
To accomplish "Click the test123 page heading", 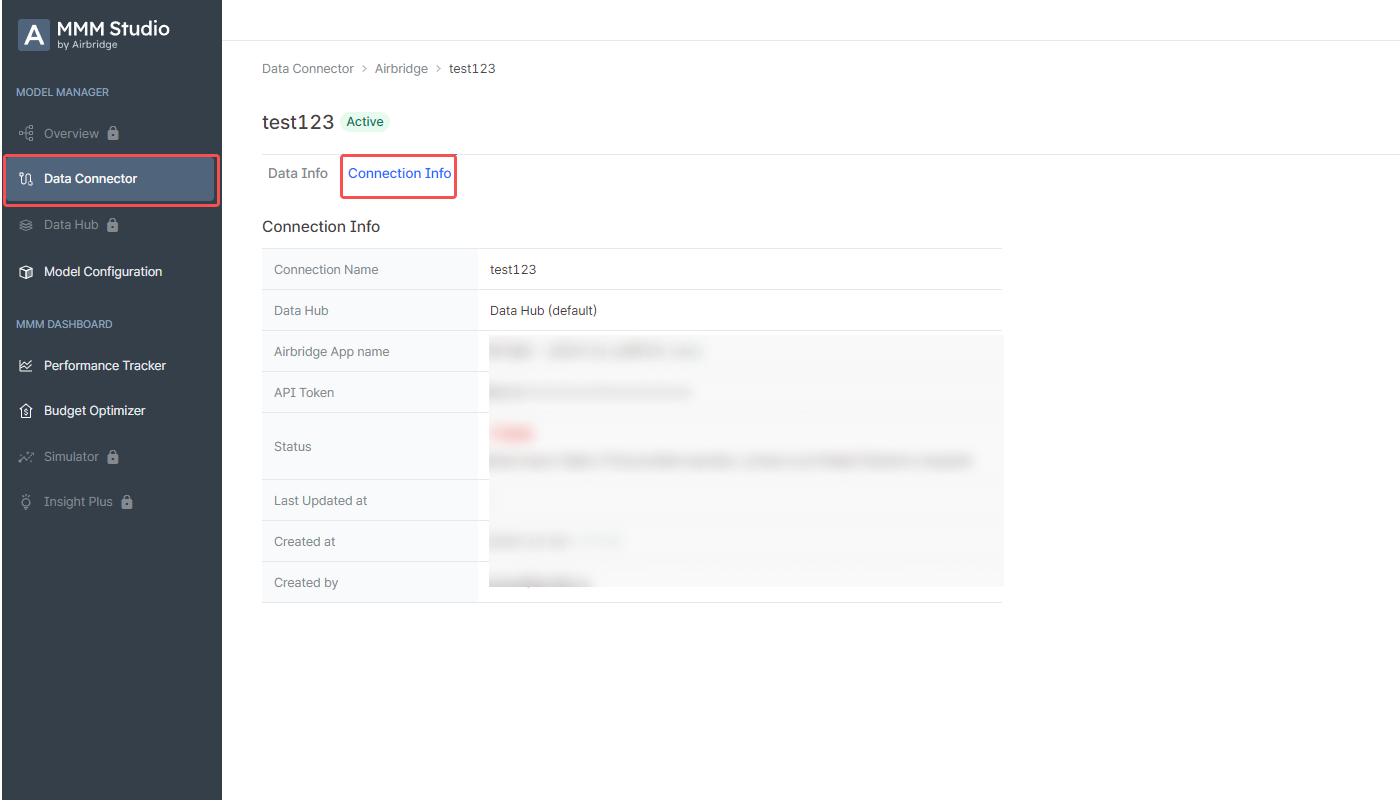I will click(x=298, y=122).
